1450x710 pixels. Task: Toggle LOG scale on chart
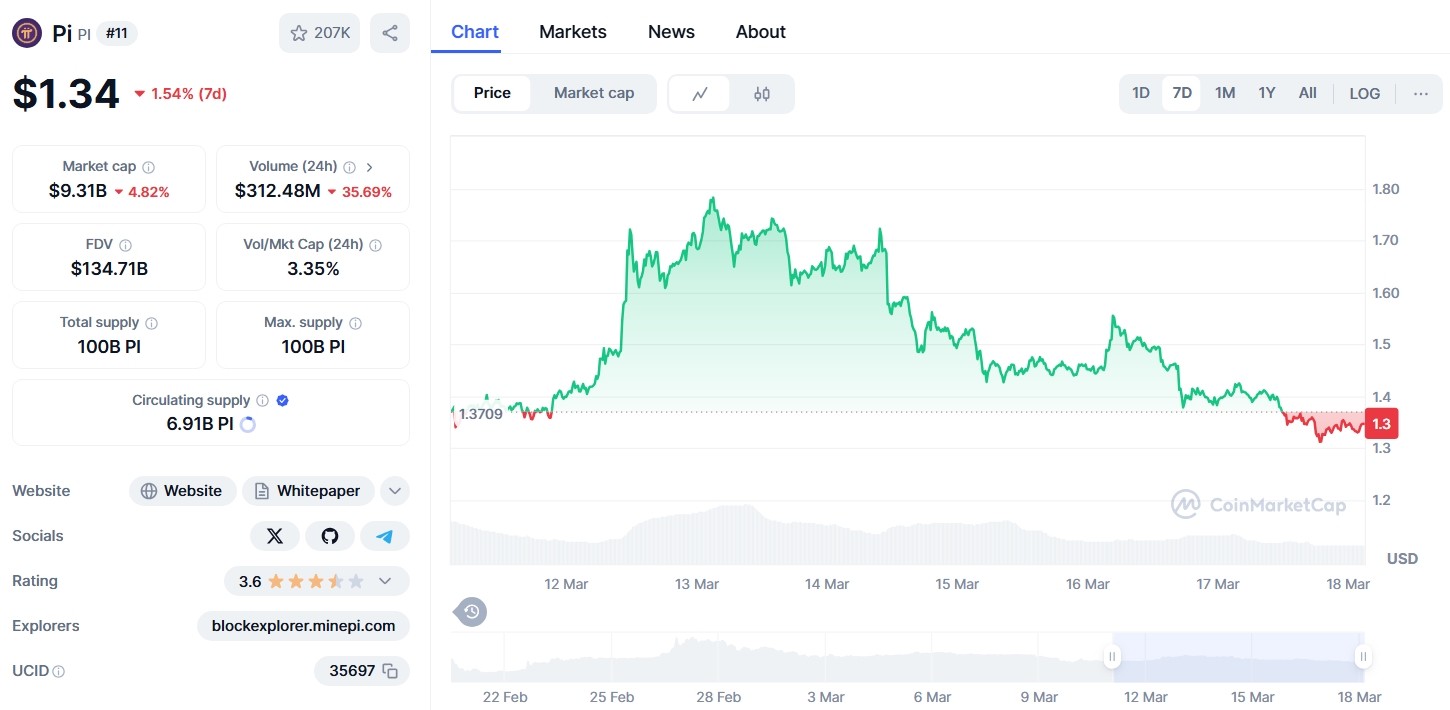1365,94
